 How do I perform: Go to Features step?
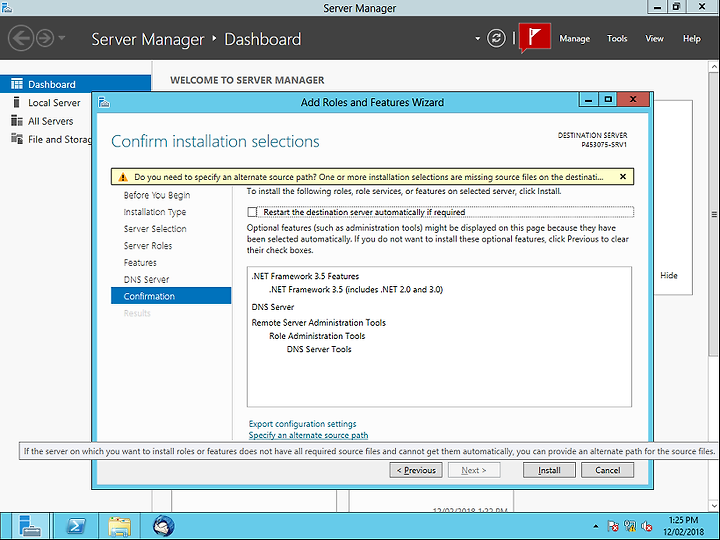coord(140,263)
